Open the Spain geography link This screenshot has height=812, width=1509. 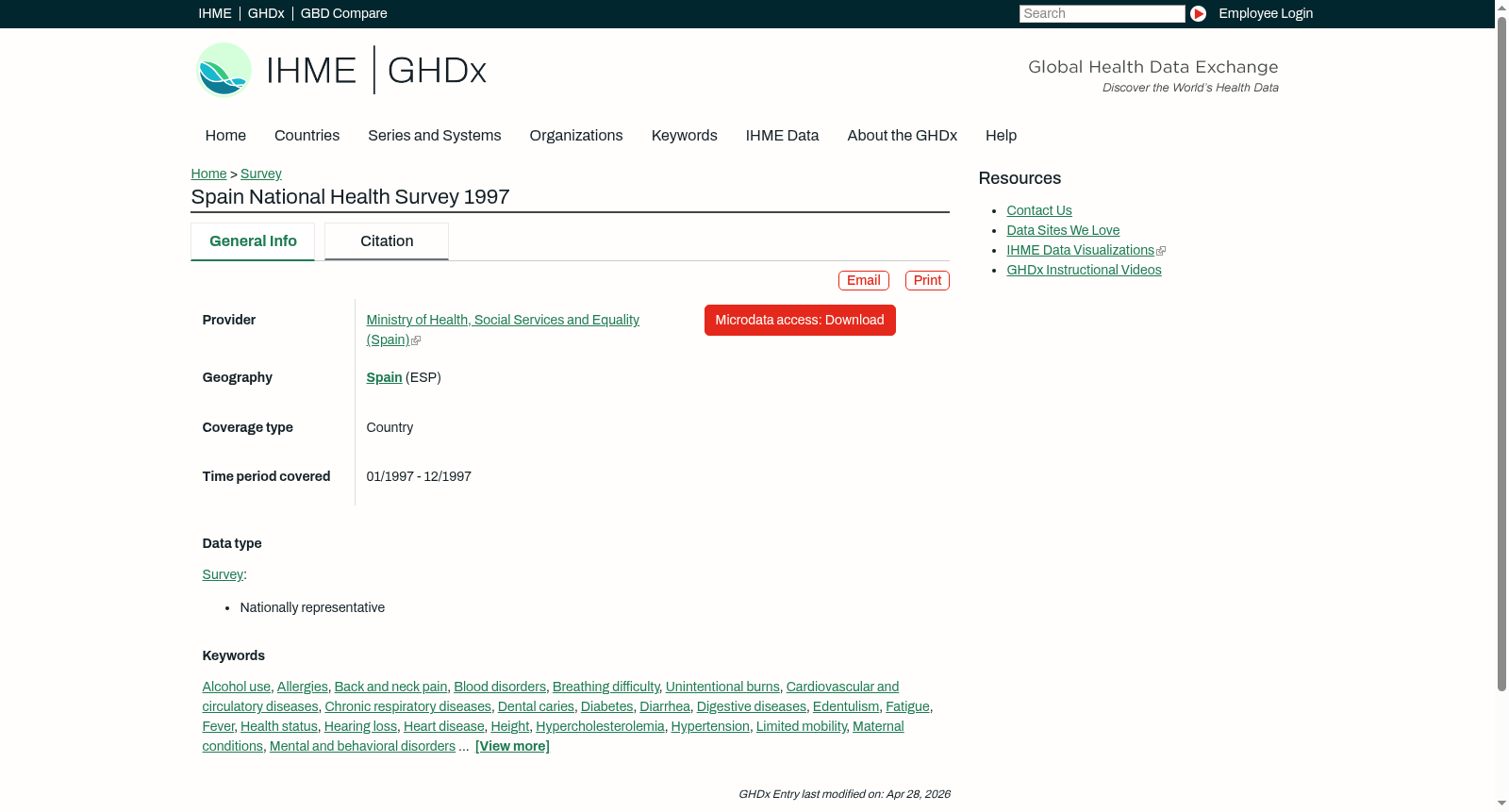pos(384,378)
